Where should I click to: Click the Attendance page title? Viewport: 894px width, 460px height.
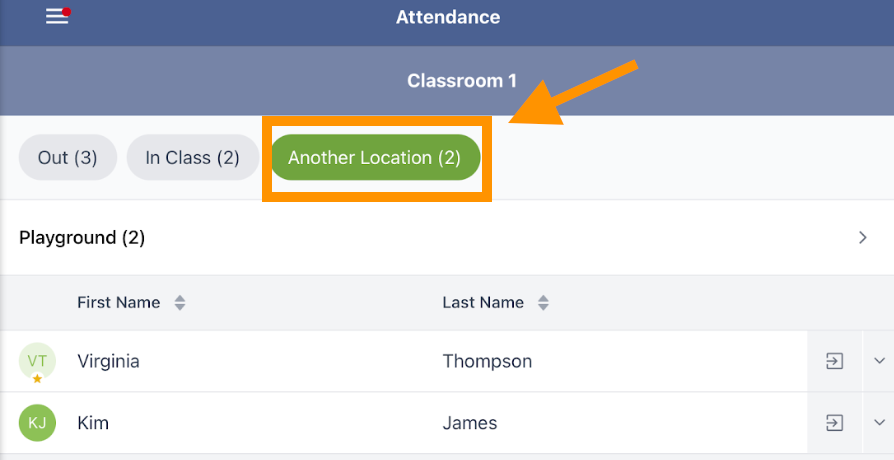coord(448,17)
